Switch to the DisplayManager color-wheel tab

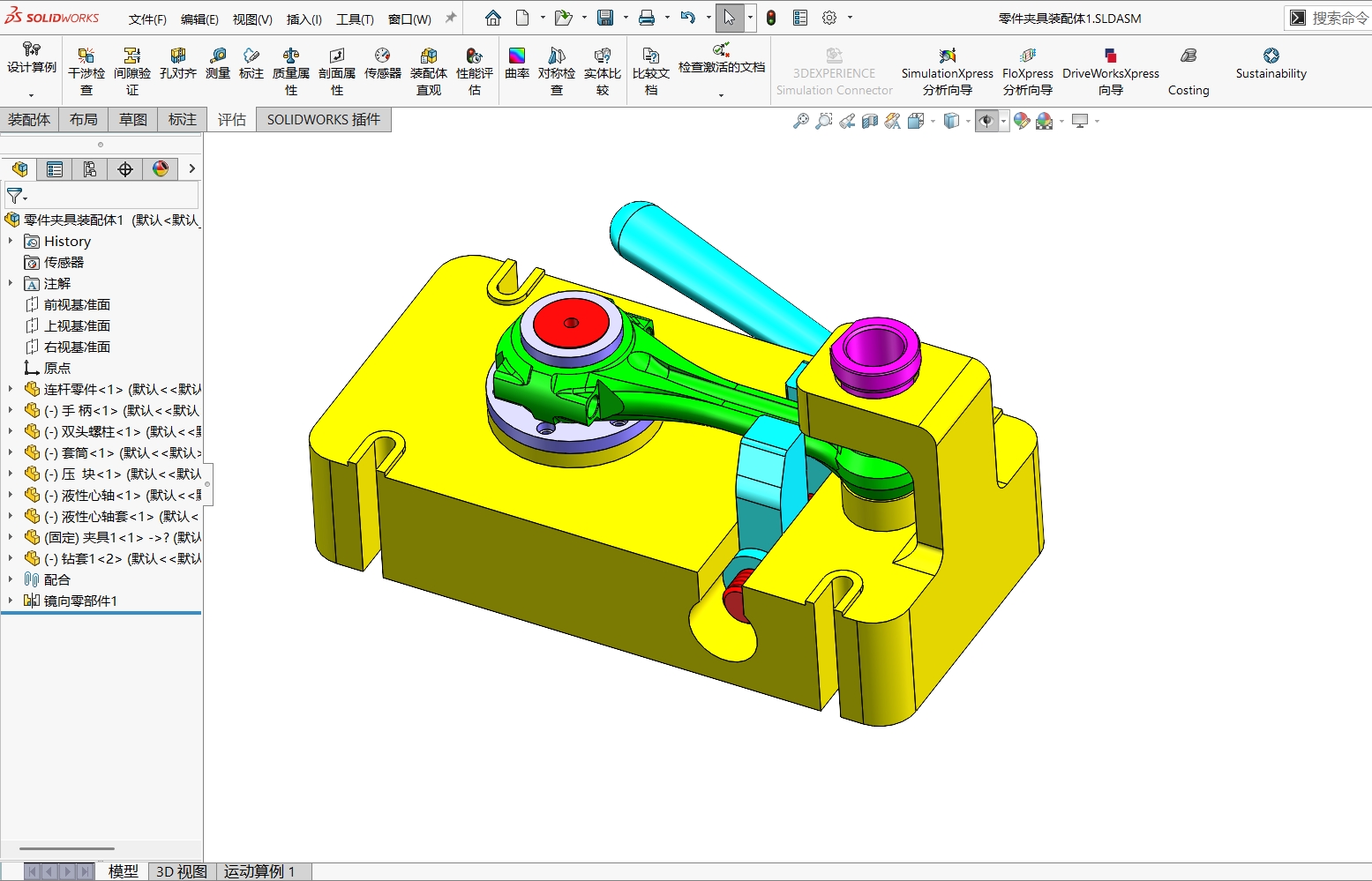pos(161,169)
